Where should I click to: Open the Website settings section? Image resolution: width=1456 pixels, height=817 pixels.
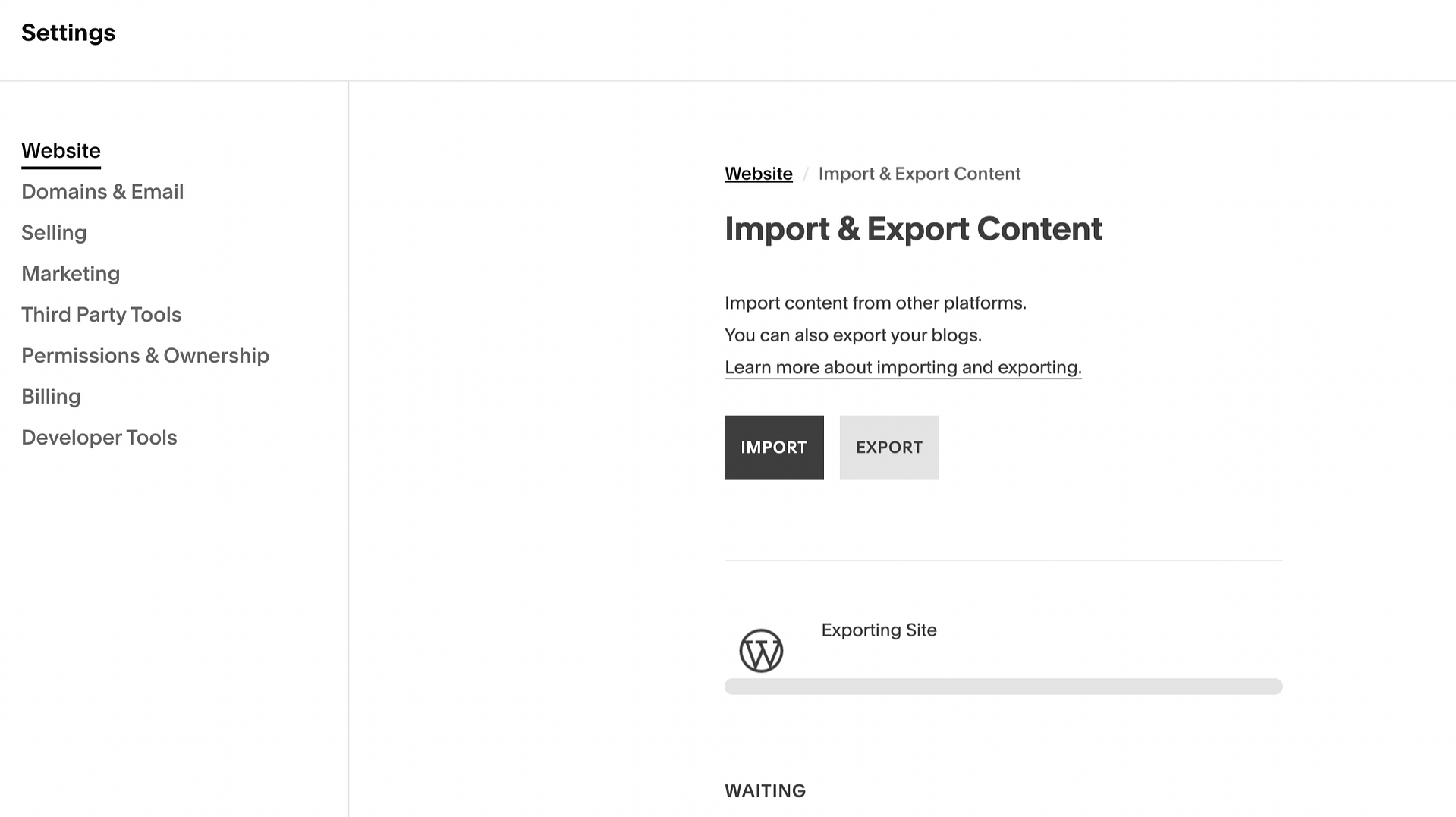pos(61,150)
